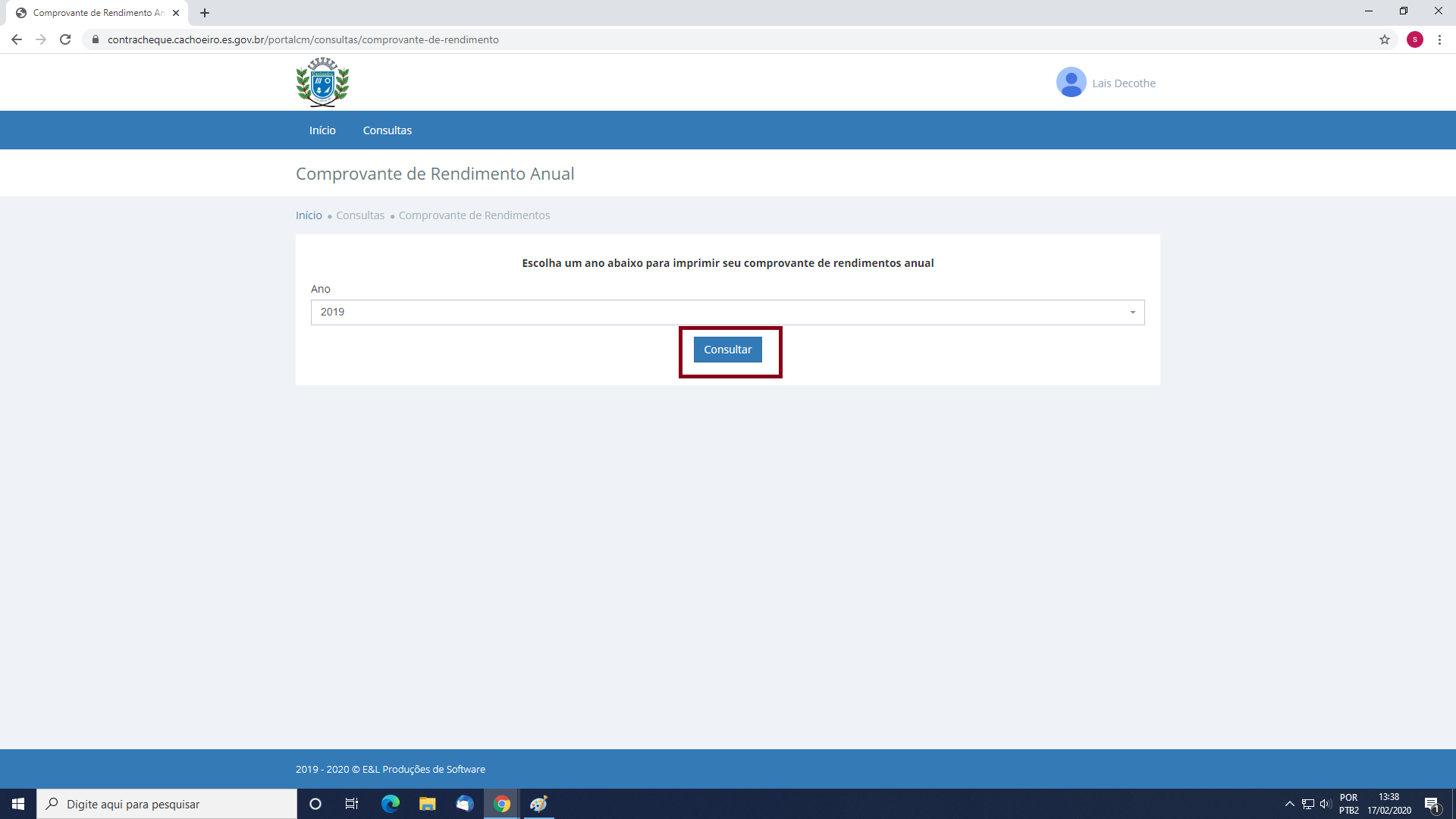
Task: Click the Windows search box
Action: coord(167,804)
